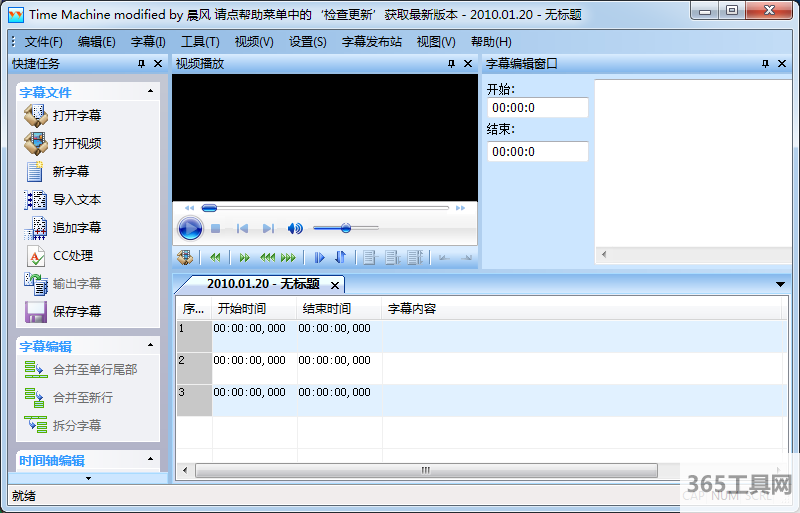This screenshot has width=800, height=513.
Task: Open the 设置(S) menu
Action: pos(308,42)
